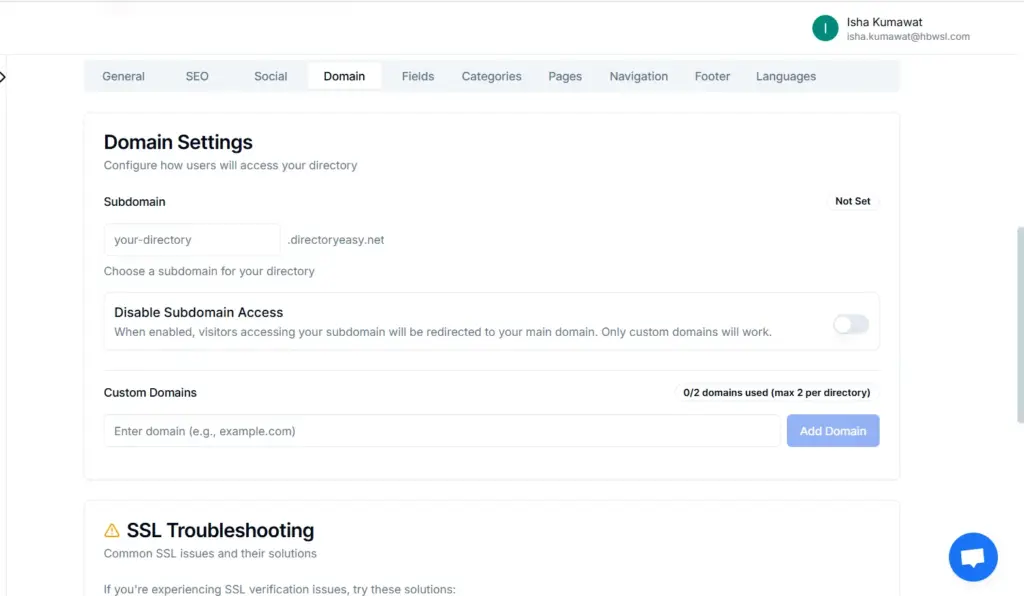Open the Categories settings tab

point(491,76)
